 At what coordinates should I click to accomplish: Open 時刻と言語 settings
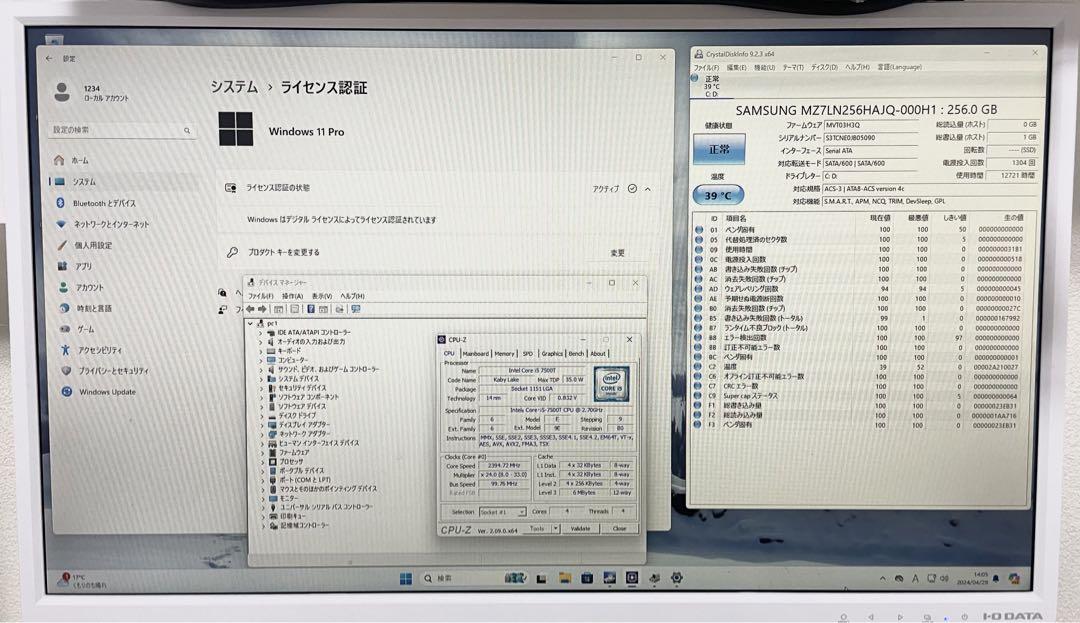[85, 308]
